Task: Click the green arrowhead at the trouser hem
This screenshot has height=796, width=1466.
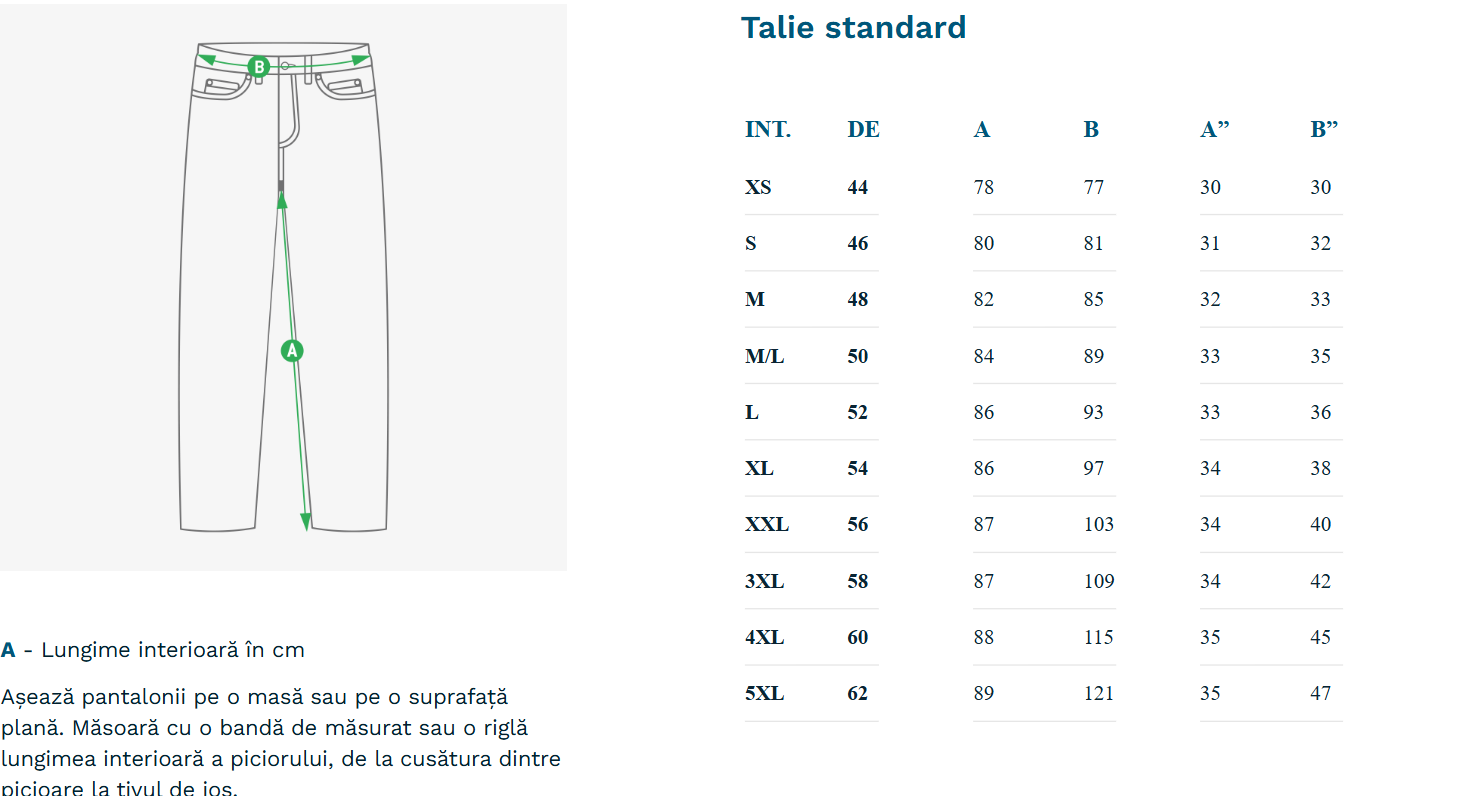Action: [305, 522]
